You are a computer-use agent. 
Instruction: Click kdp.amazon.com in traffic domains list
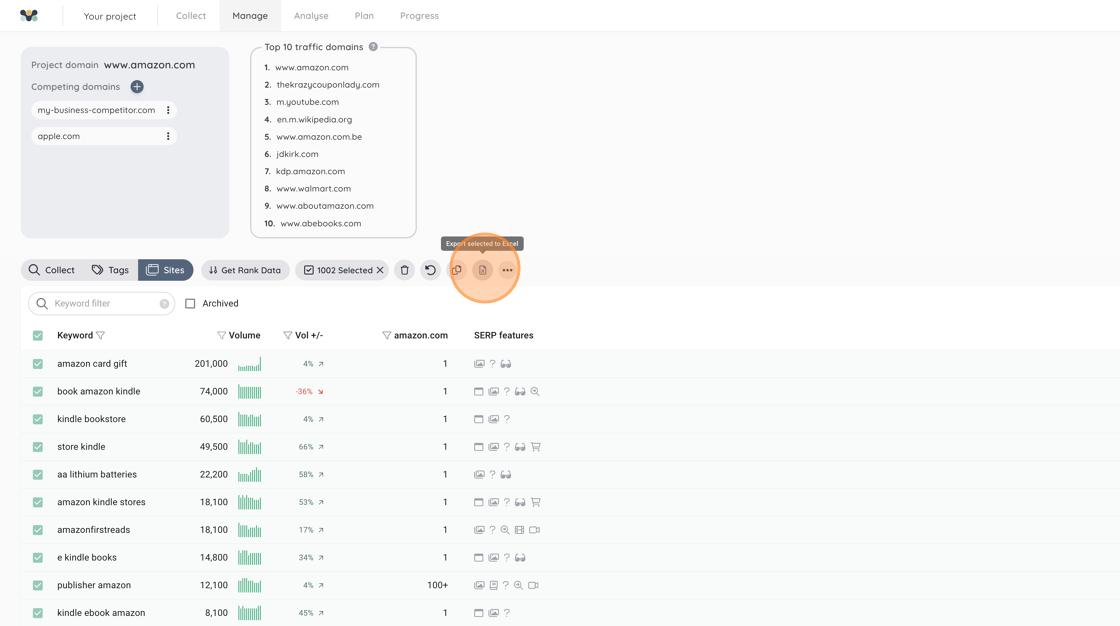pos(311,172)
